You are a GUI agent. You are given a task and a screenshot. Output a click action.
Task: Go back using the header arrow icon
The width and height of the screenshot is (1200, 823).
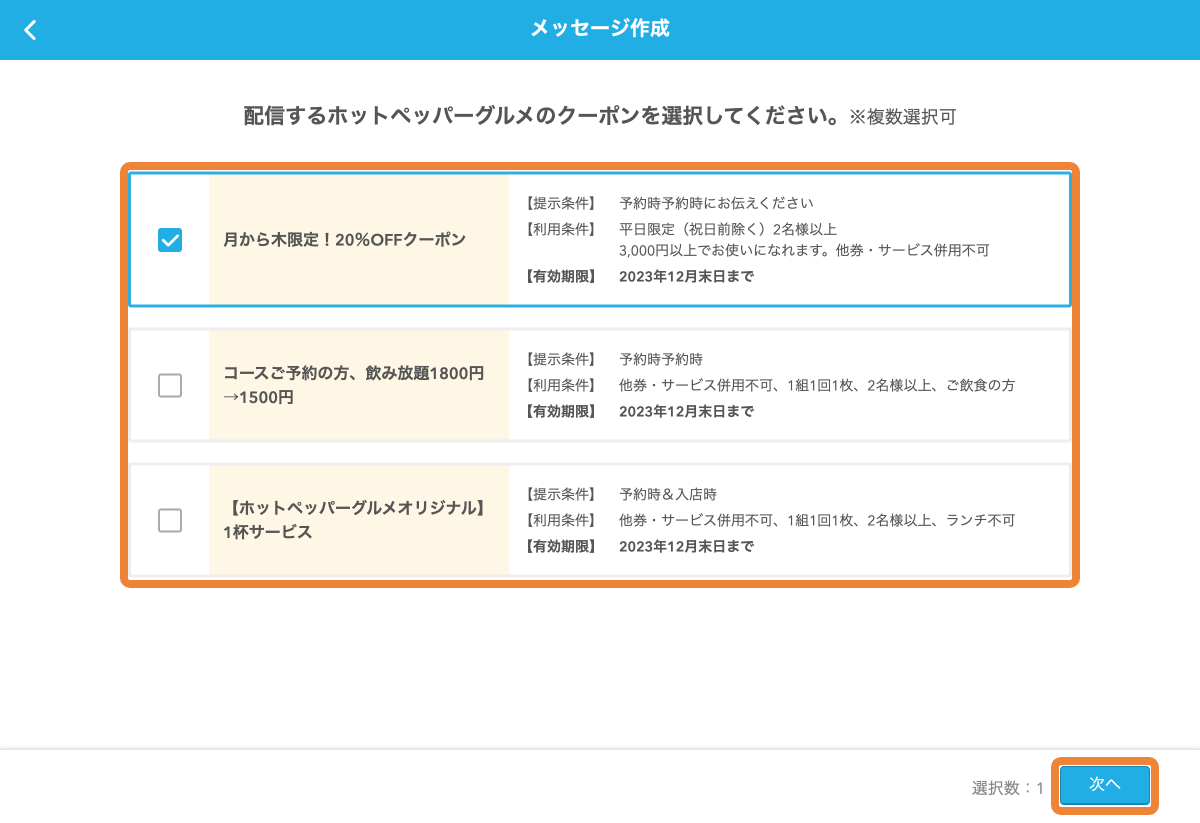[x=30, y=30]
